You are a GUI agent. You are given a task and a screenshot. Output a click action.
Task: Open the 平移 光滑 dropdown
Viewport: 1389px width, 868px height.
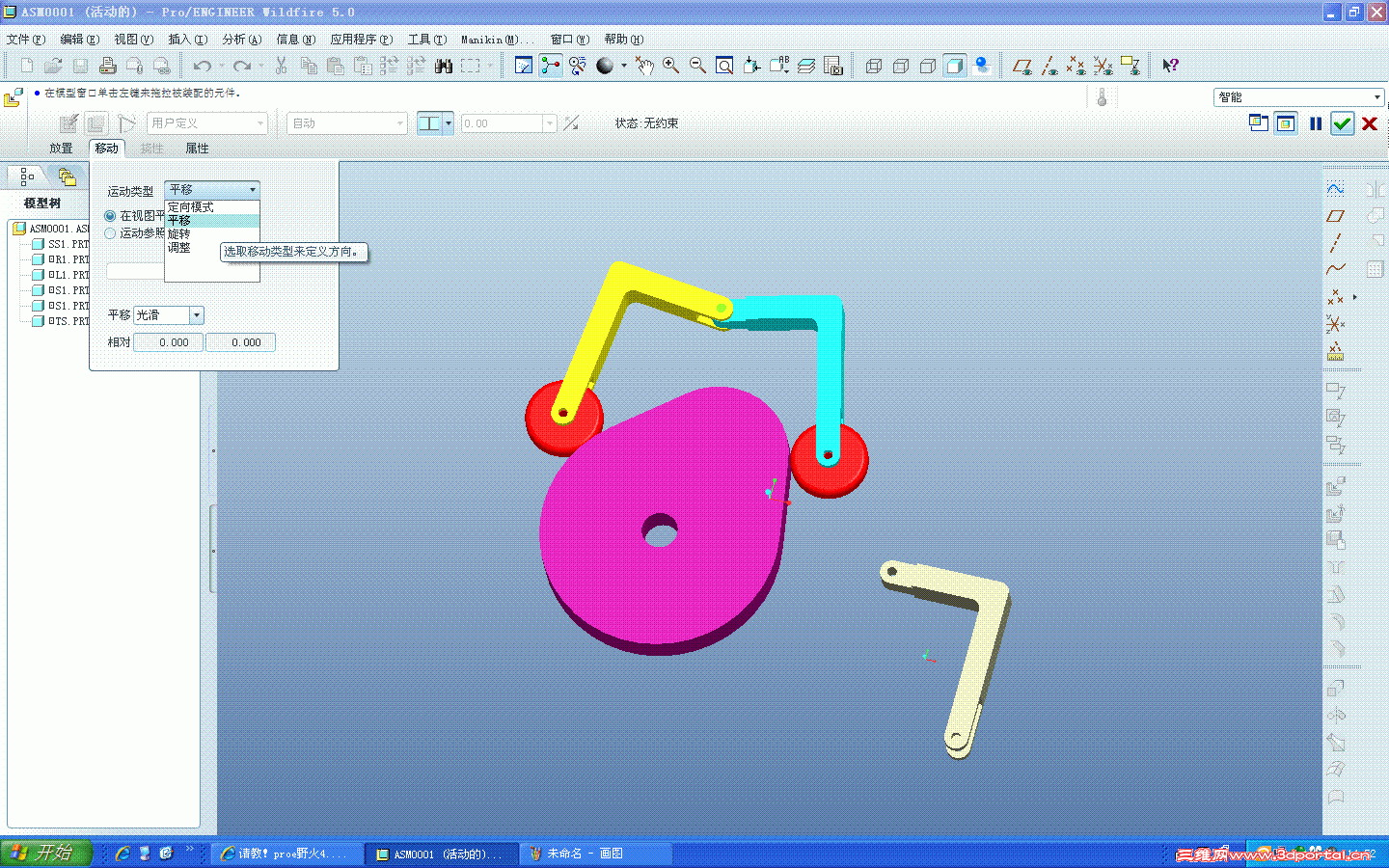169,315
